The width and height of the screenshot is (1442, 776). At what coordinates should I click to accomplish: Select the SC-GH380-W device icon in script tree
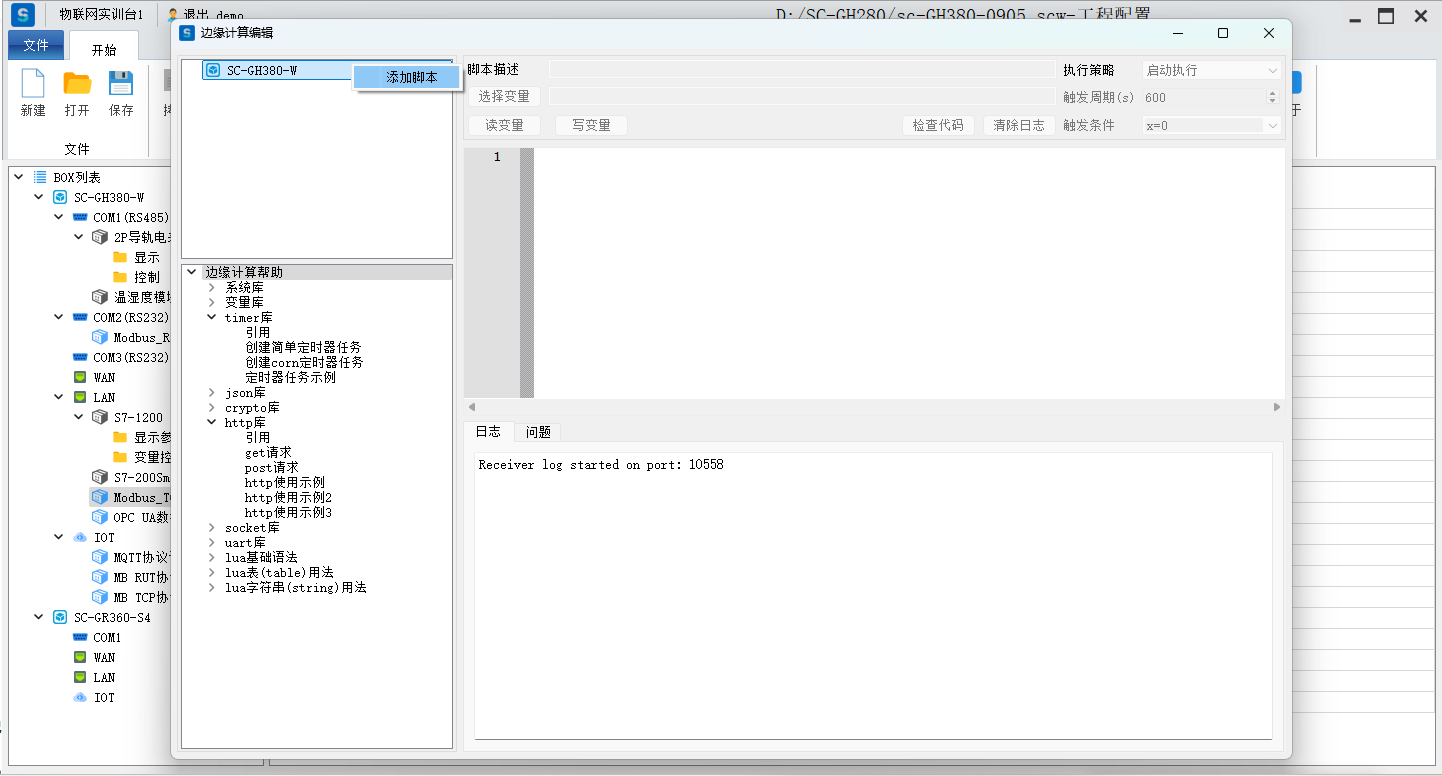[x=213, y=71]
